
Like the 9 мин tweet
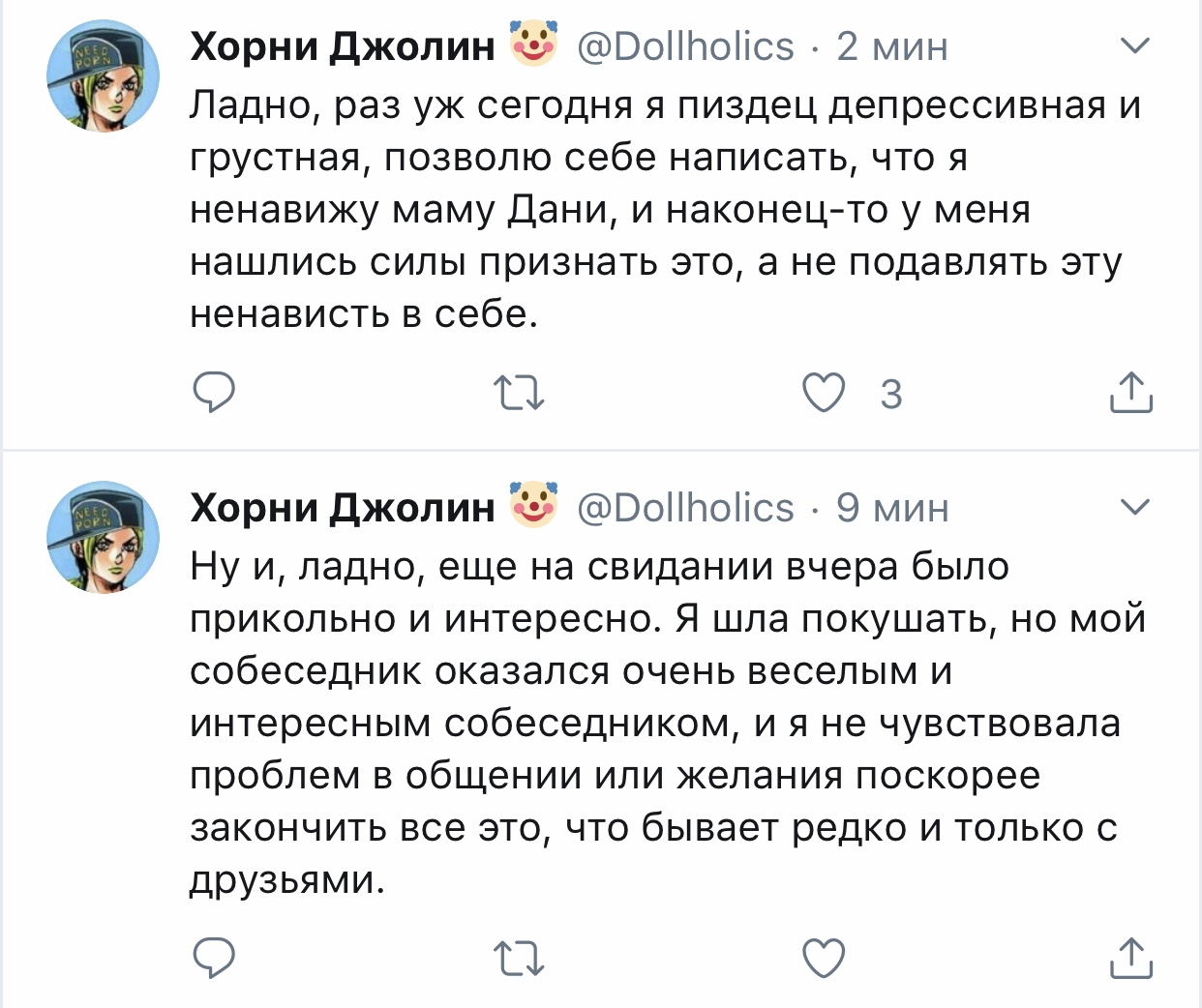[x=825, y=958]
